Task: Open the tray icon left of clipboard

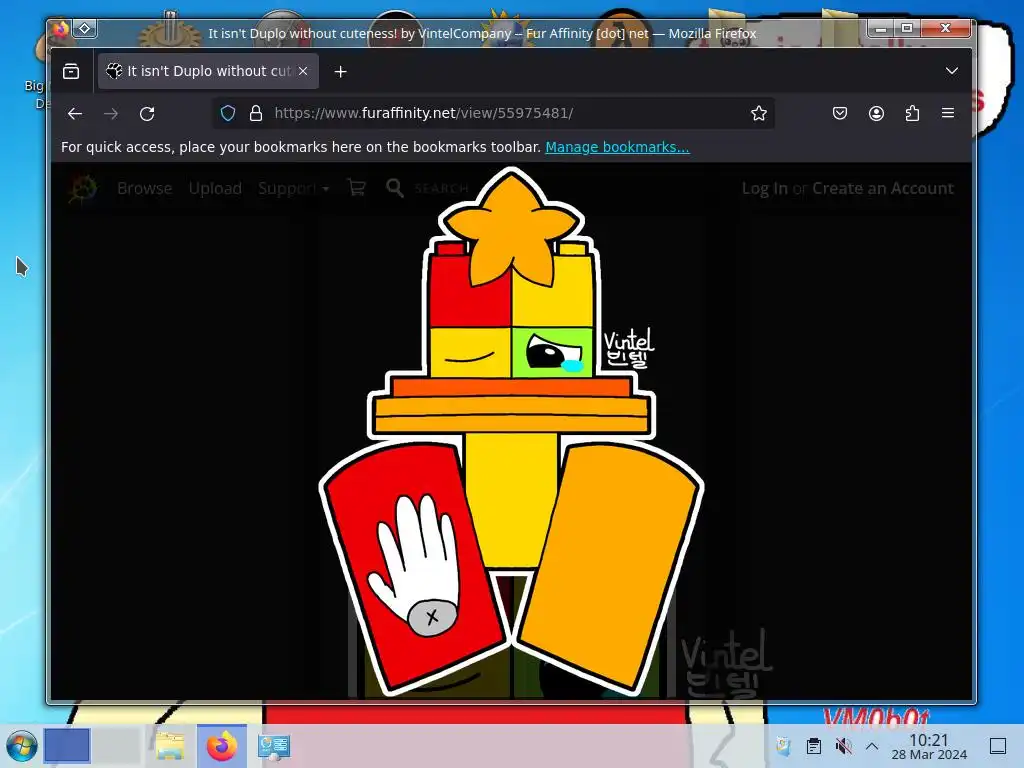Action: (783, 746)
